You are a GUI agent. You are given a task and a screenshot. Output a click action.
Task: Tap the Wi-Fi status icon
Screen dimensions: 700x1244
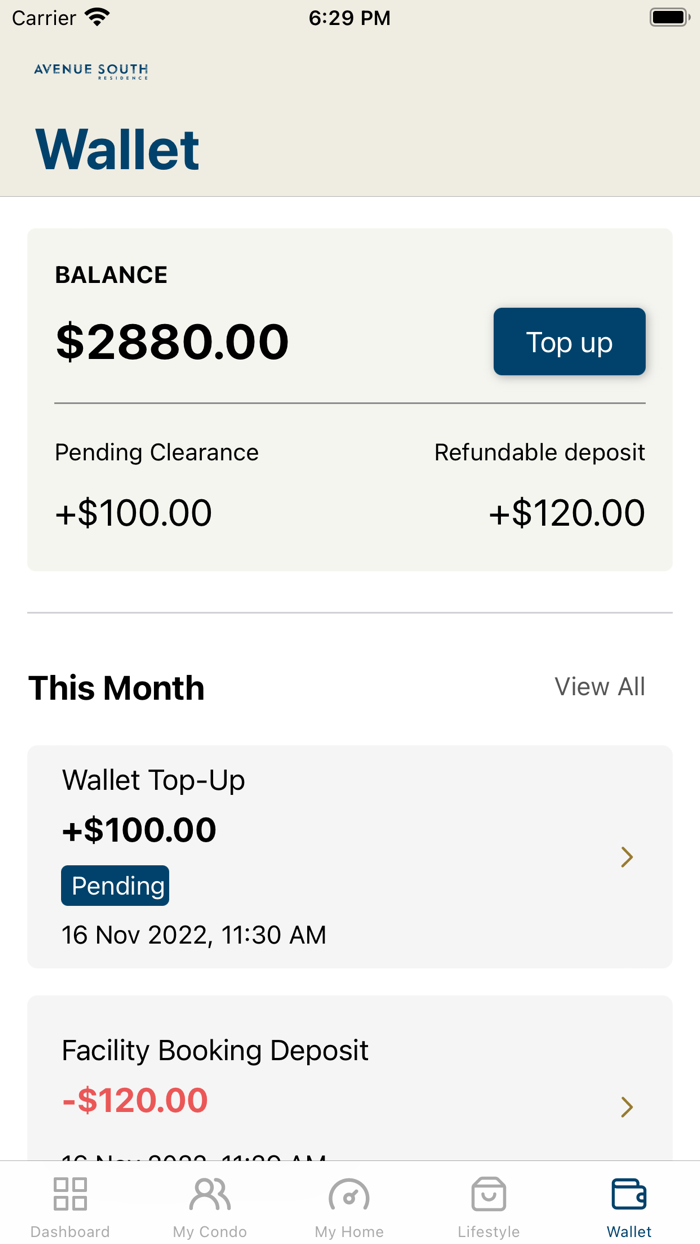pos(98,18)
